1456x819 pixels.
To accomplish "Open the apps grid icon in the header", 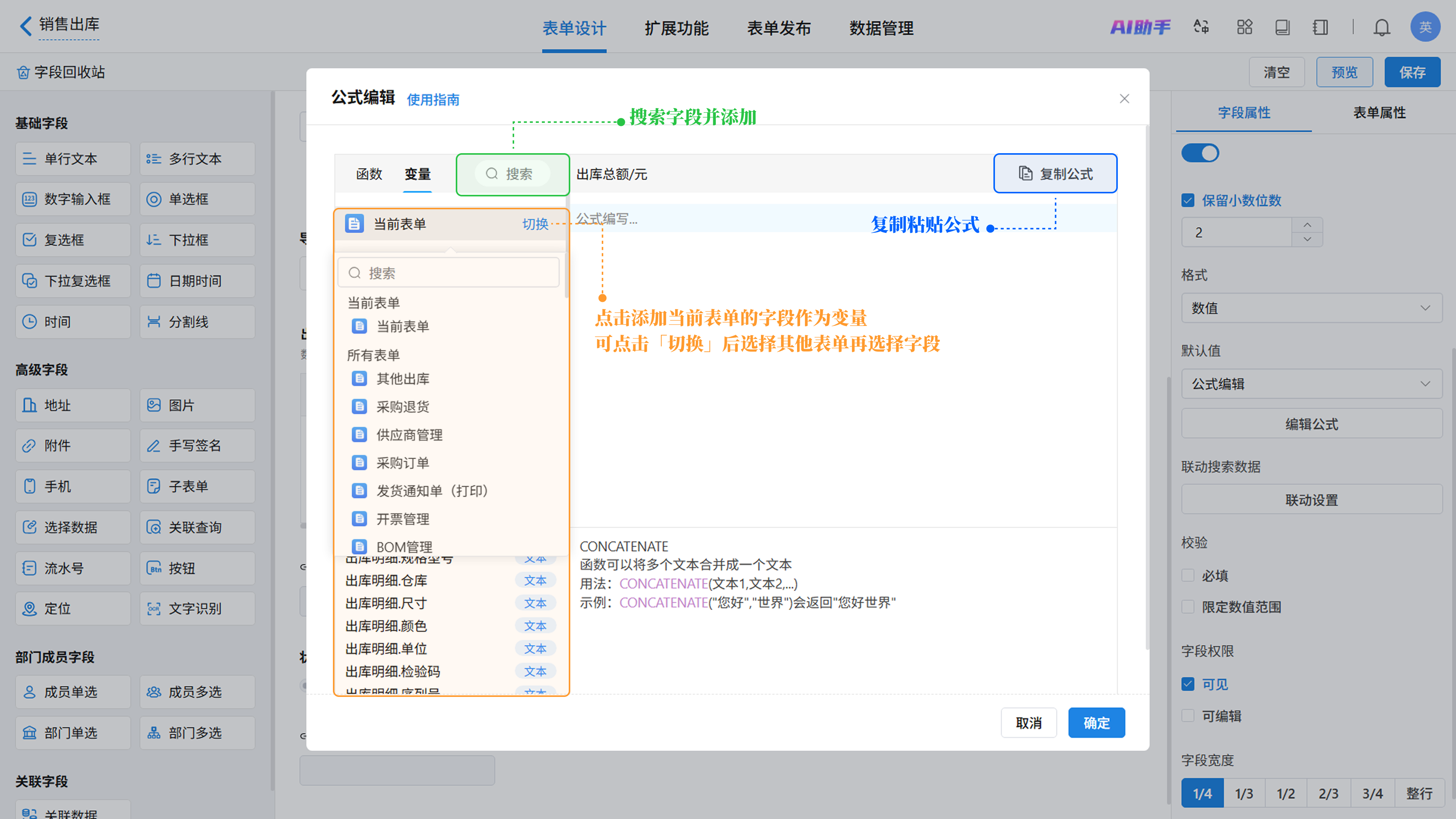I will pos(1244,27).
